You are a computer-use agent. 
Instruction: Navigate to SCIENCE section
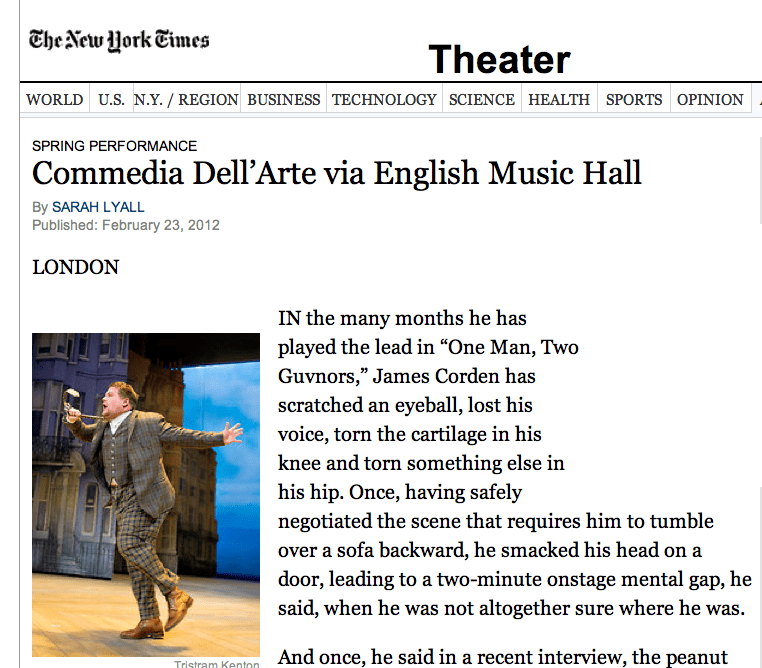(482, 99)
